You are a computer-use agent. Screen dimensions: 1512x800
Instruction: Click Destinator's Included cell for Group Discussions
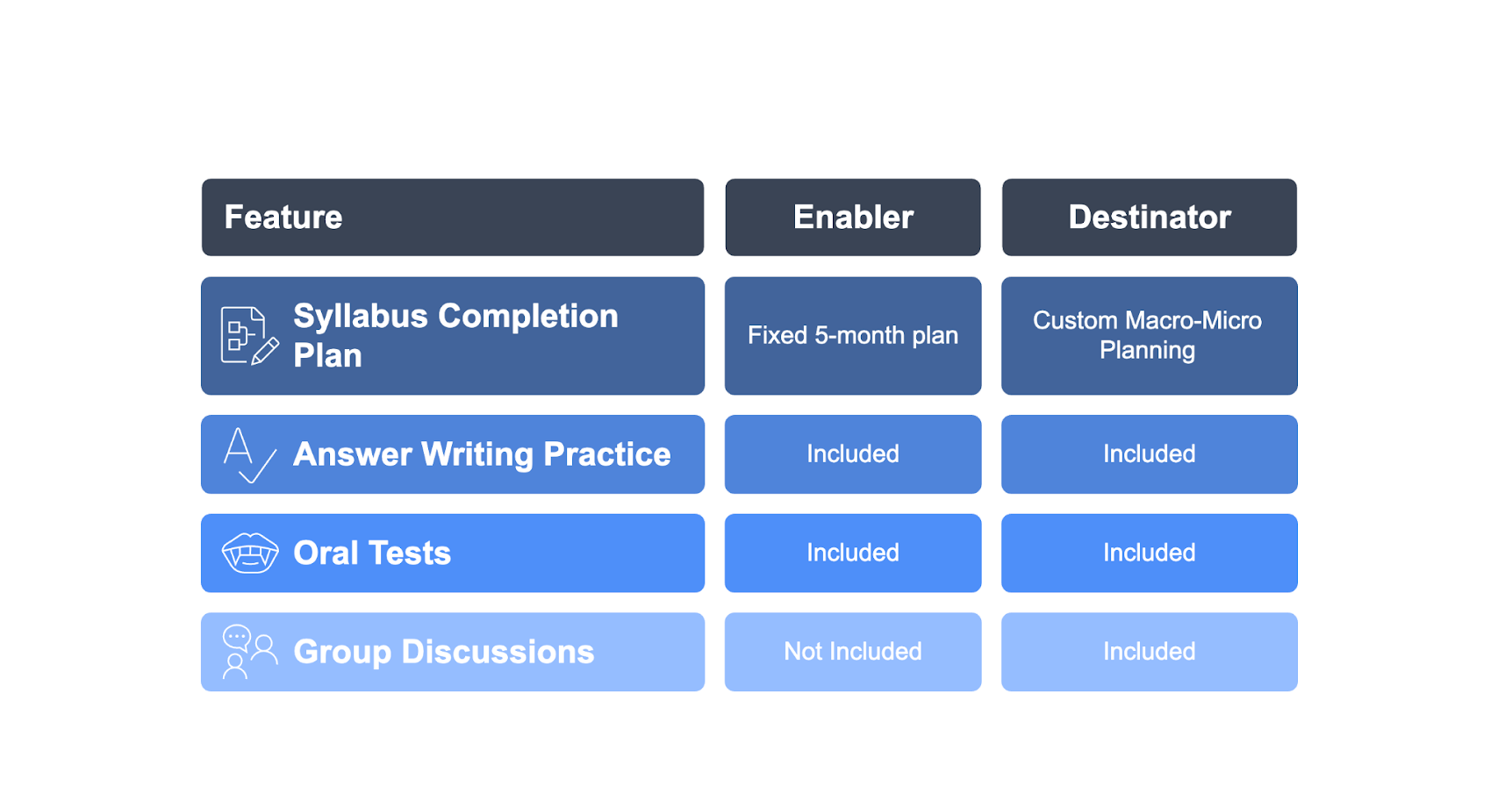[x=1150, y=652]
